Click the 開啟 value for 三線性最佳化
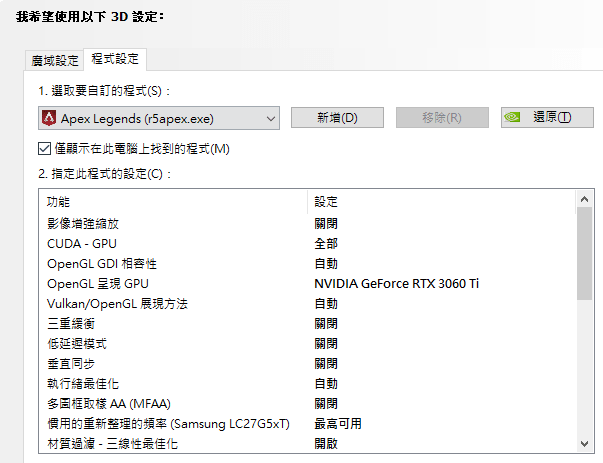Image resolution: width=603 pixels, height=463 pixels. 326,443
